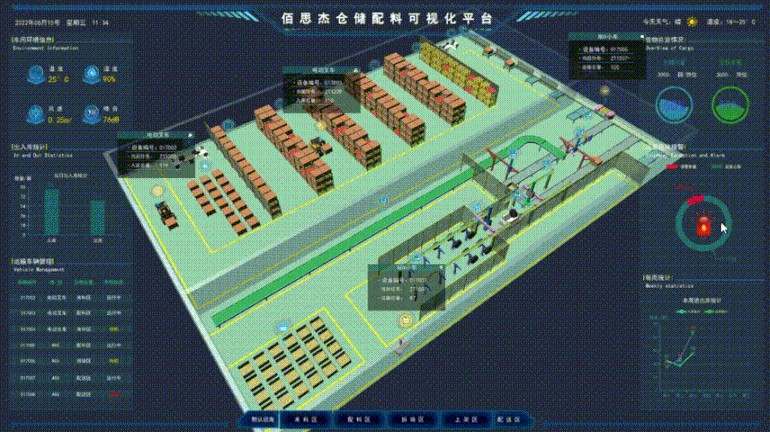The height and width of the screenshot is (432, 770).
Task: Click the right green bar in In/Out chart
Action: [97, 217]
